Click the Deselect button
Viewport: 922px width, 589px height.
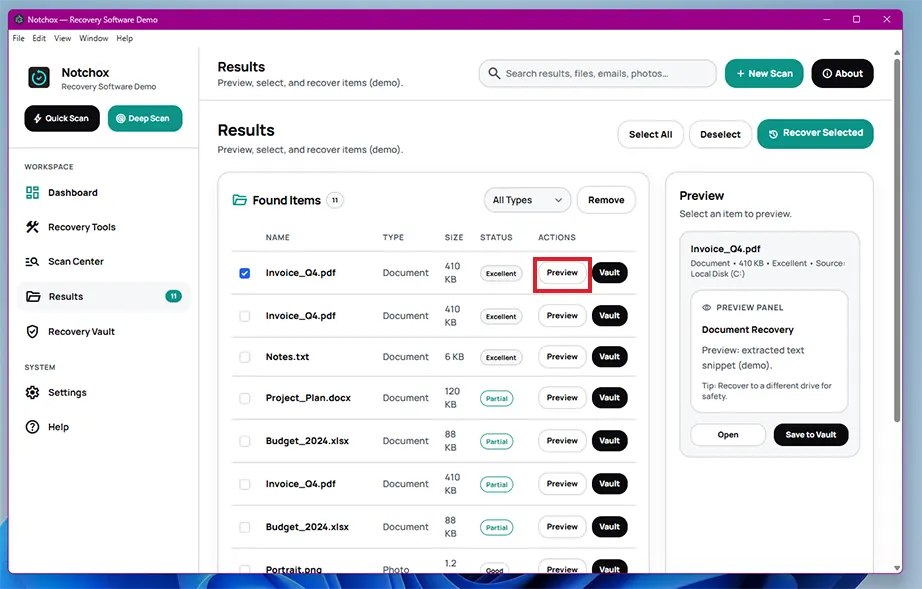point(720,134)
